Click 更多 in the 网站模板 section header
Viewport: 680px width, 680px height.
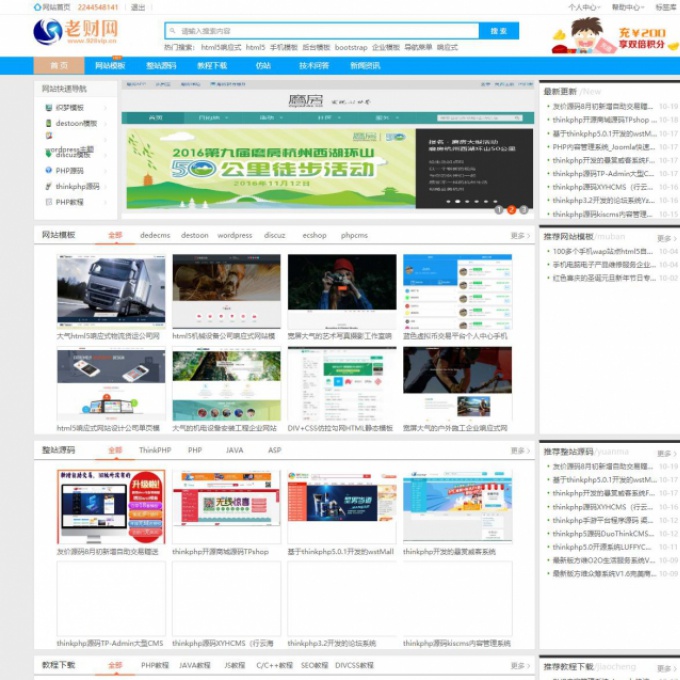[520, 235]
